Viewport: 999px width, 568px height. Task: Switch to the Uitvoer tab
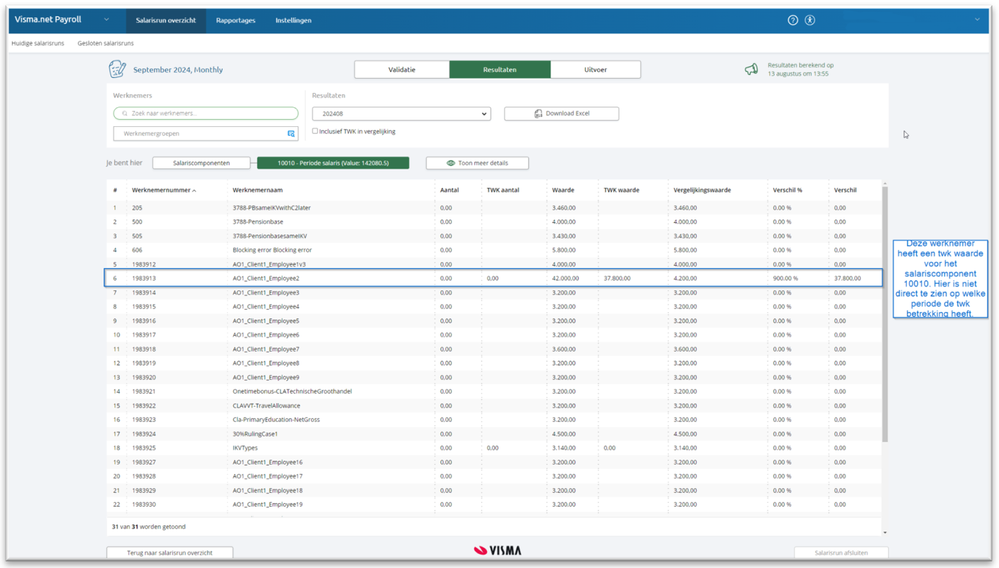tap(596, 70)
